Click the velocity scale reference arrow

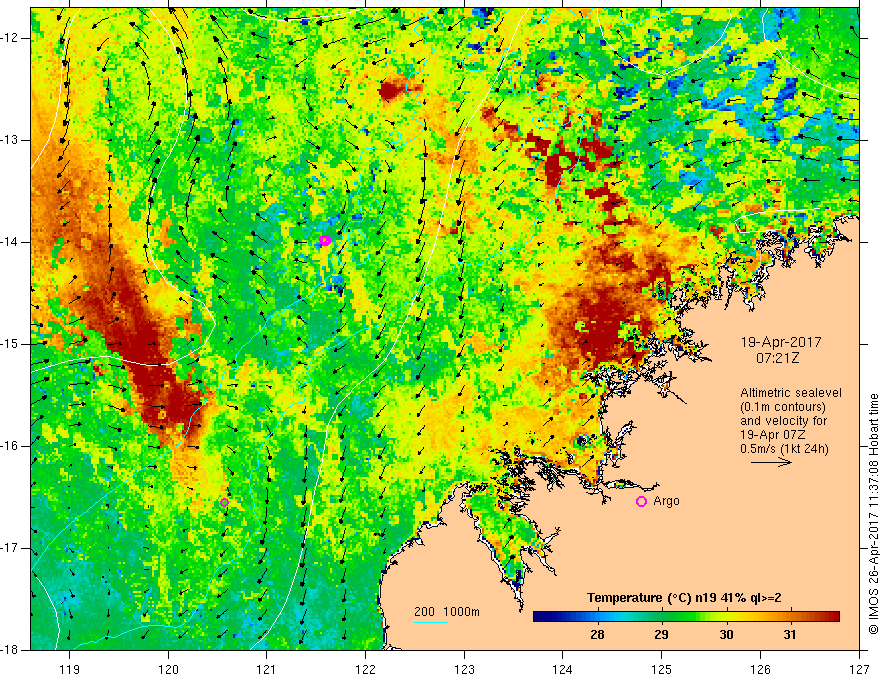[x=771, y=462]
